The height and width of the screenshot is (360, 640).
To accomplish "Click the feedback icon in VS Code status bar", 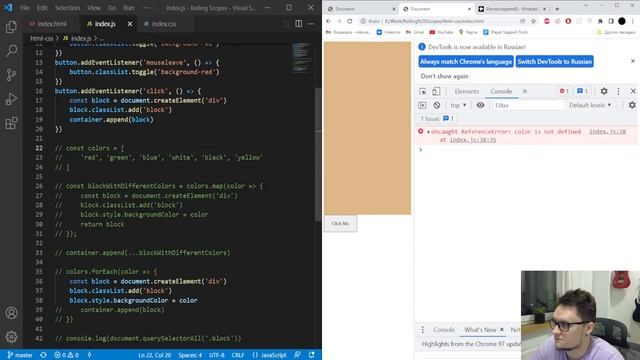I will 297,355.
